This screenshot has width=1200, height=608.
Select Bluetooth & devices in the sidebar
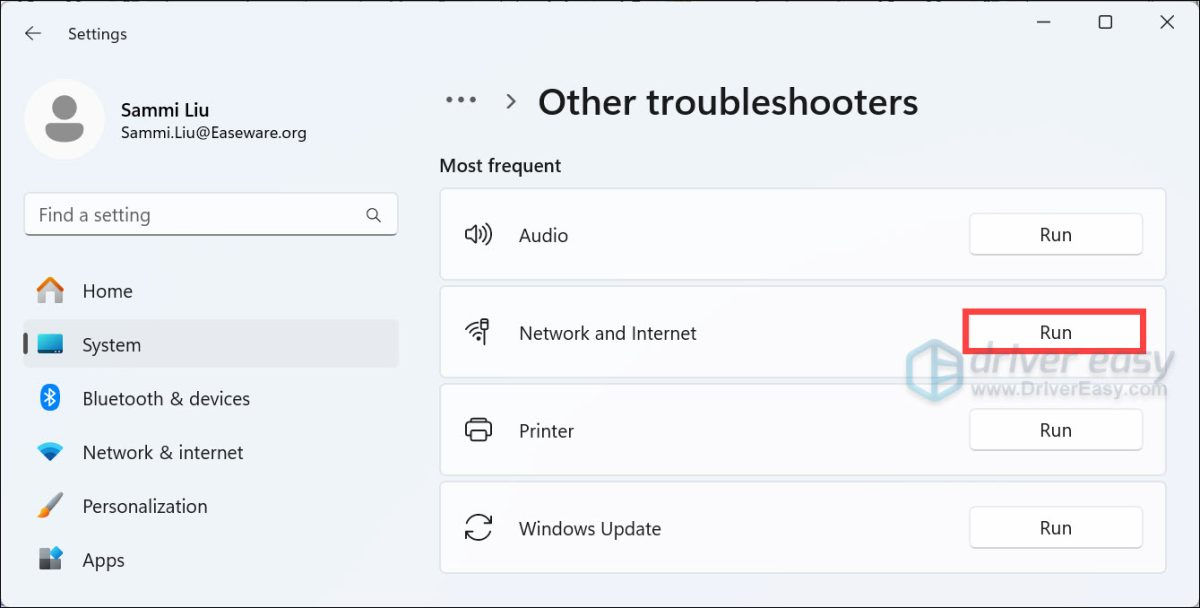pos(166,398)
